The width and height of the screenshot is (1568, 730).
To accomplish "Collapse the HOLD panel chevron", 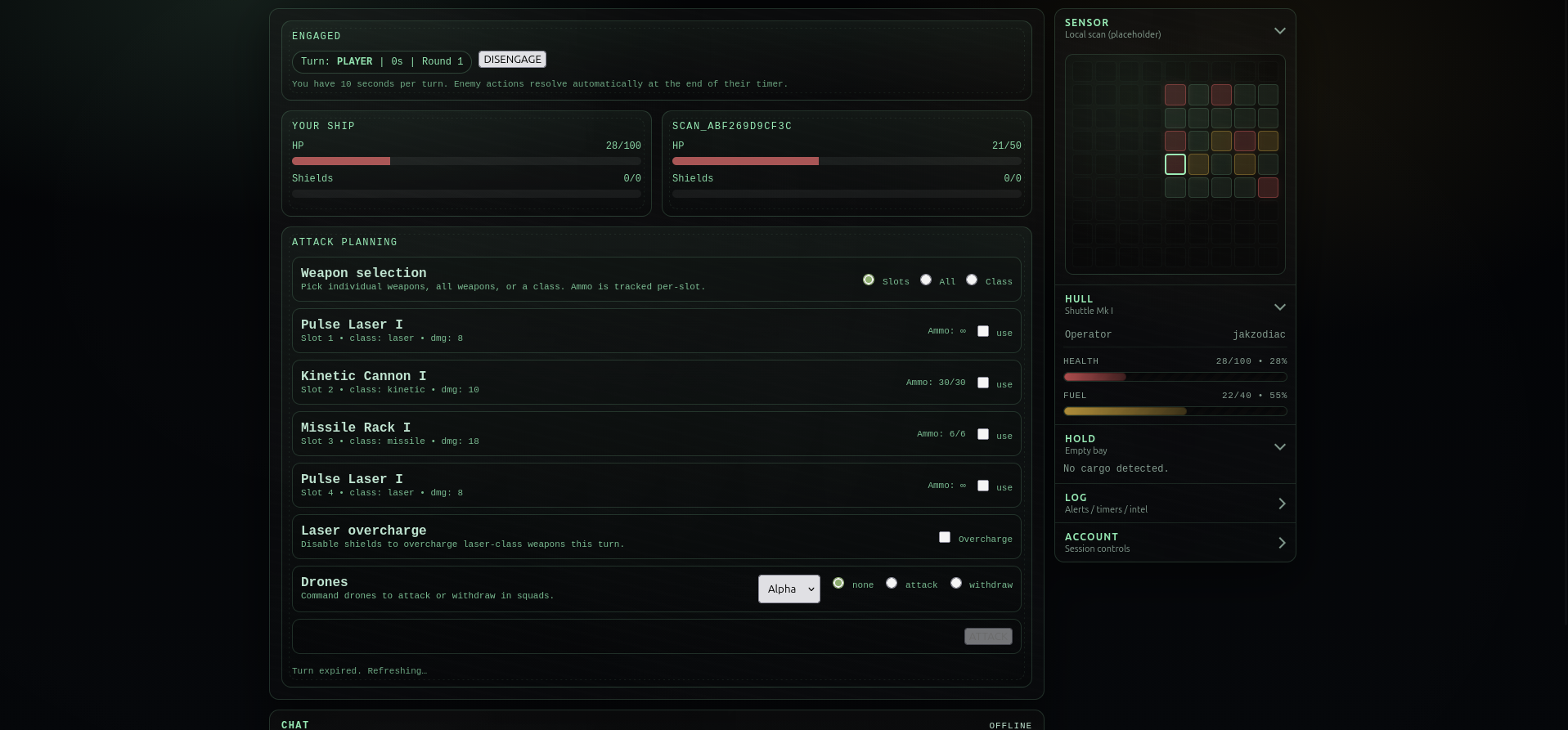I will 1280,446.
